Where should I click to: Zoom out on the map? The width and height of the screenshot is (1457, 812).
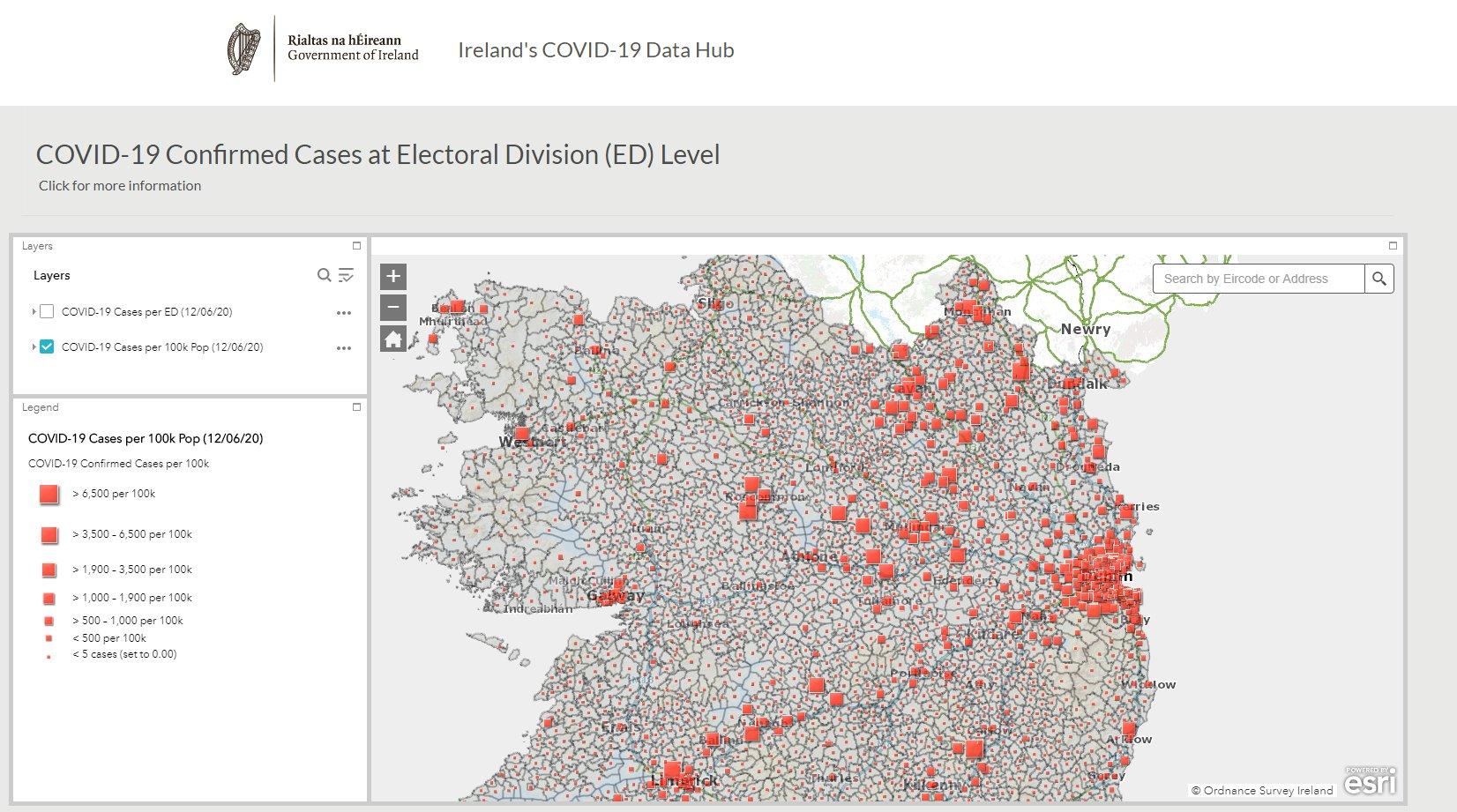click(393, 308)
